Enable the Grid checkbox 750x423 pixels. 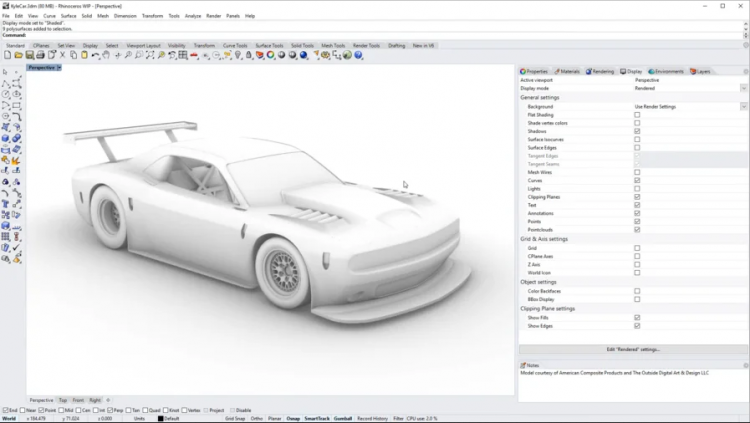[x=637, y=247]
